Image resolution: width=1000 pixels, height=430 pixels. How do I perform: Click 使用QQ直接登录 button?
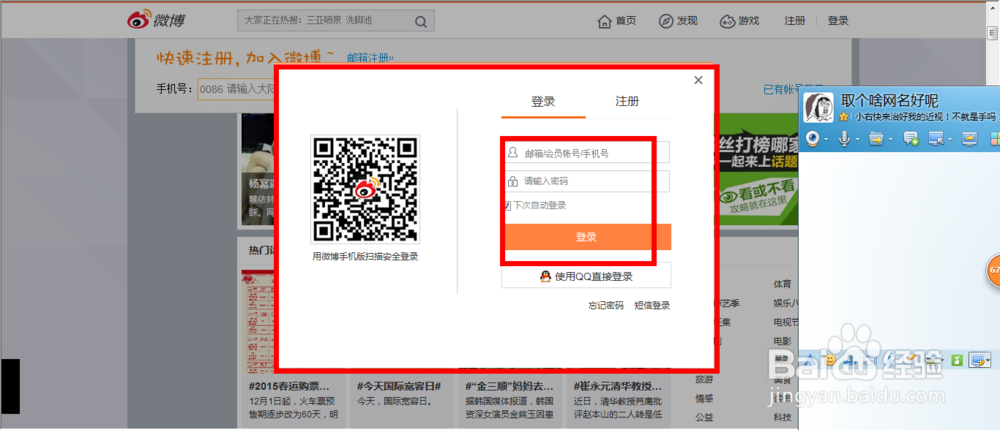tap(586, 276)
